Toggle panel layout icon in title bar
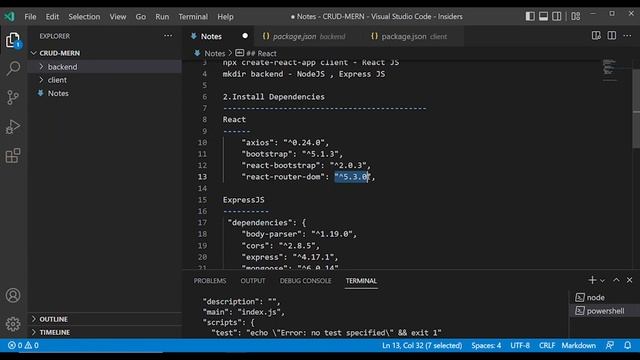The height and width of the screenshot is (360, 640). click(x=543, y=16)
